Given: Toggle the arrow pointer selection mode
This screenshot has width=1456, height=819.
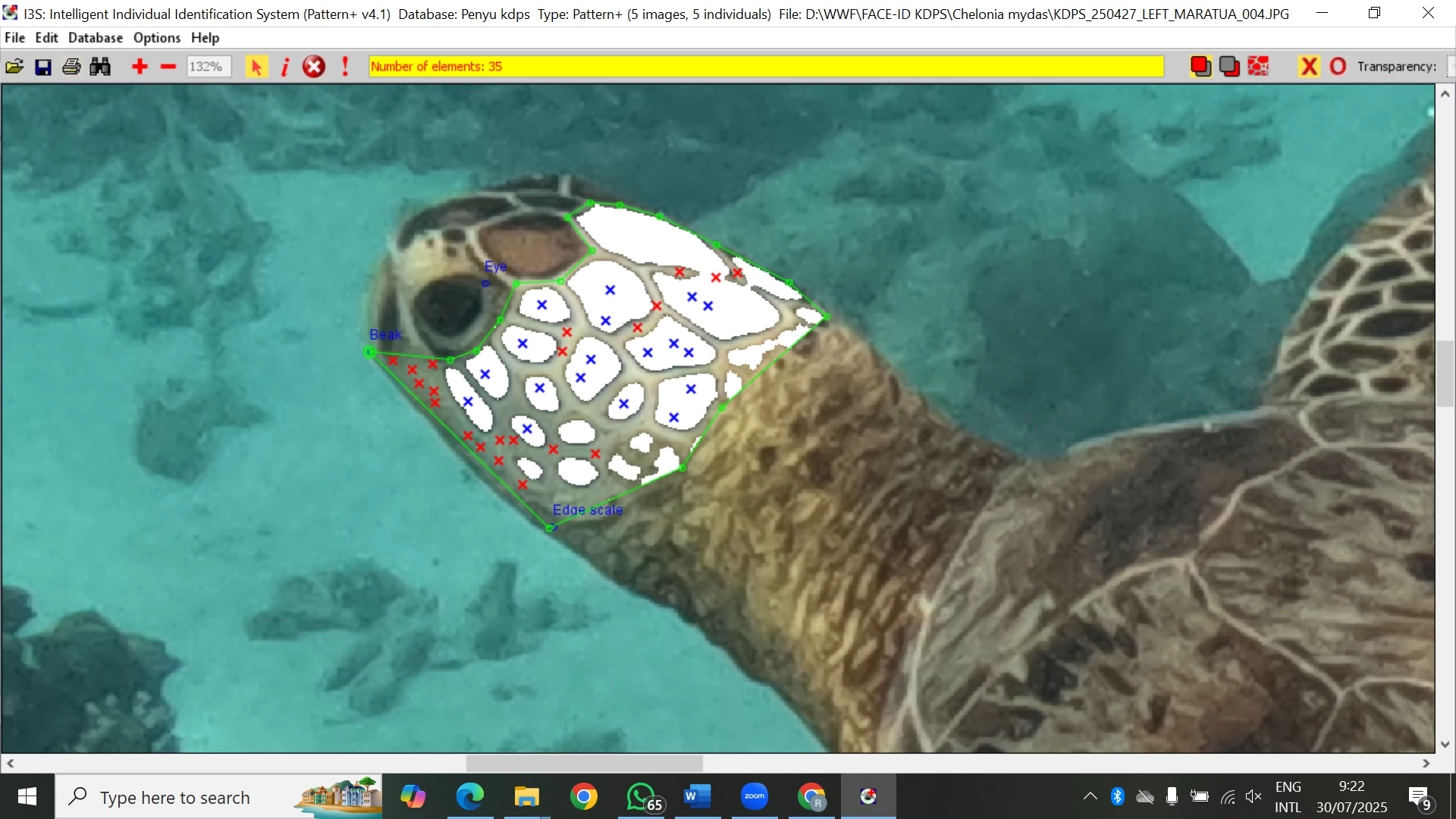Looking at the screenshot, I should tap(256, 67).
